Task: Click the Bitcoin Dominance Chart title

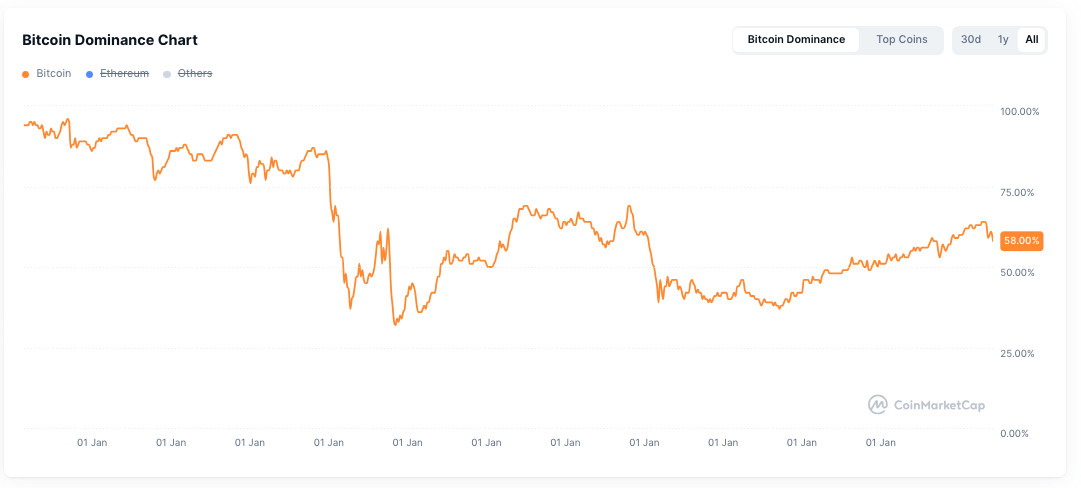Action: (110, 40)
